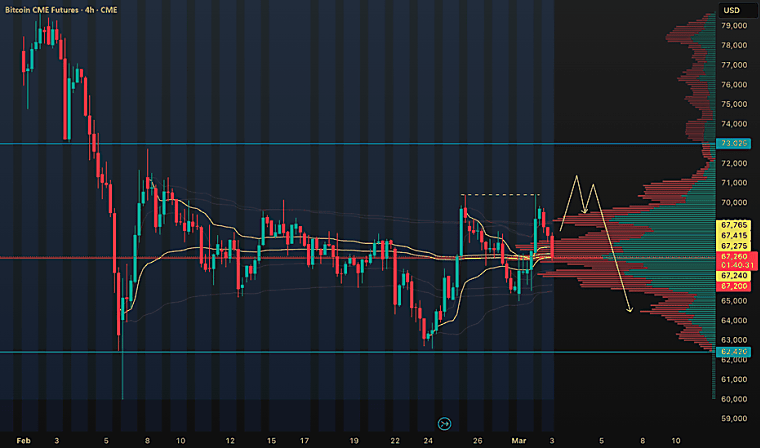Click the 17 date label on time axis
Screen dimensions: 760x448
tap(304, 440)
